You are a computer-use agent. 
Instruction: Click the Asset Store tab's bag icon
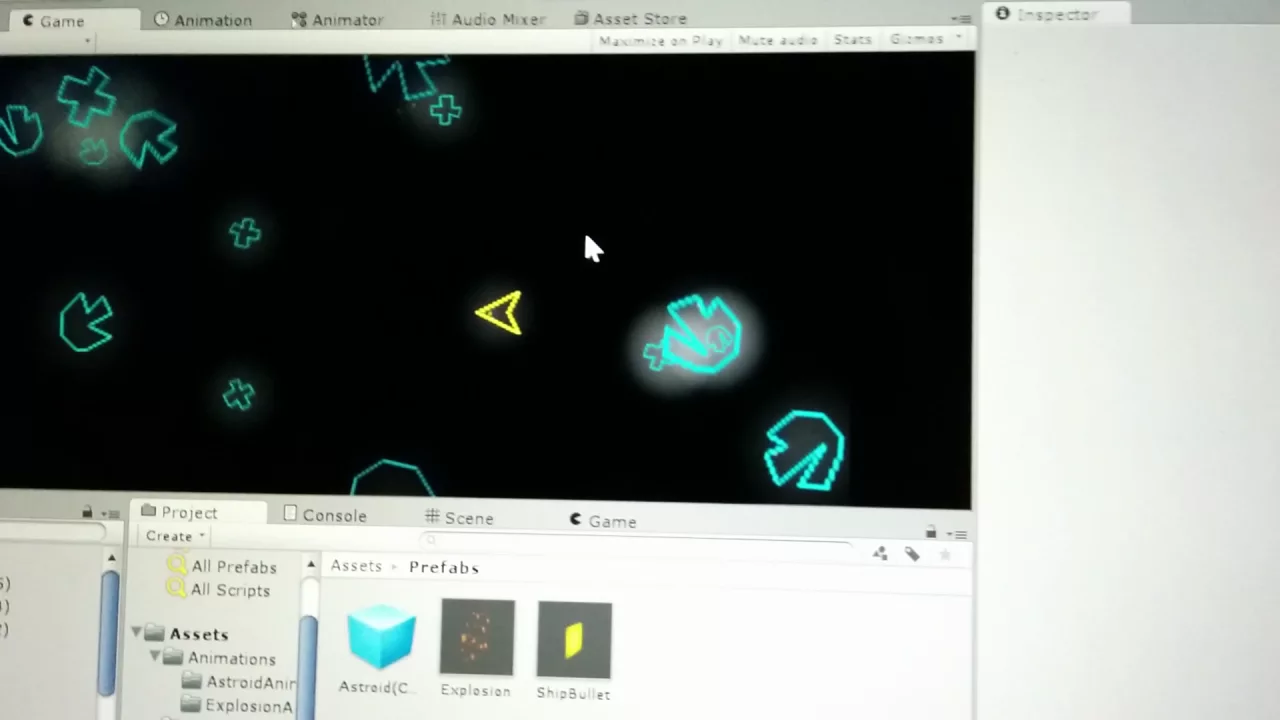(582, 18)
